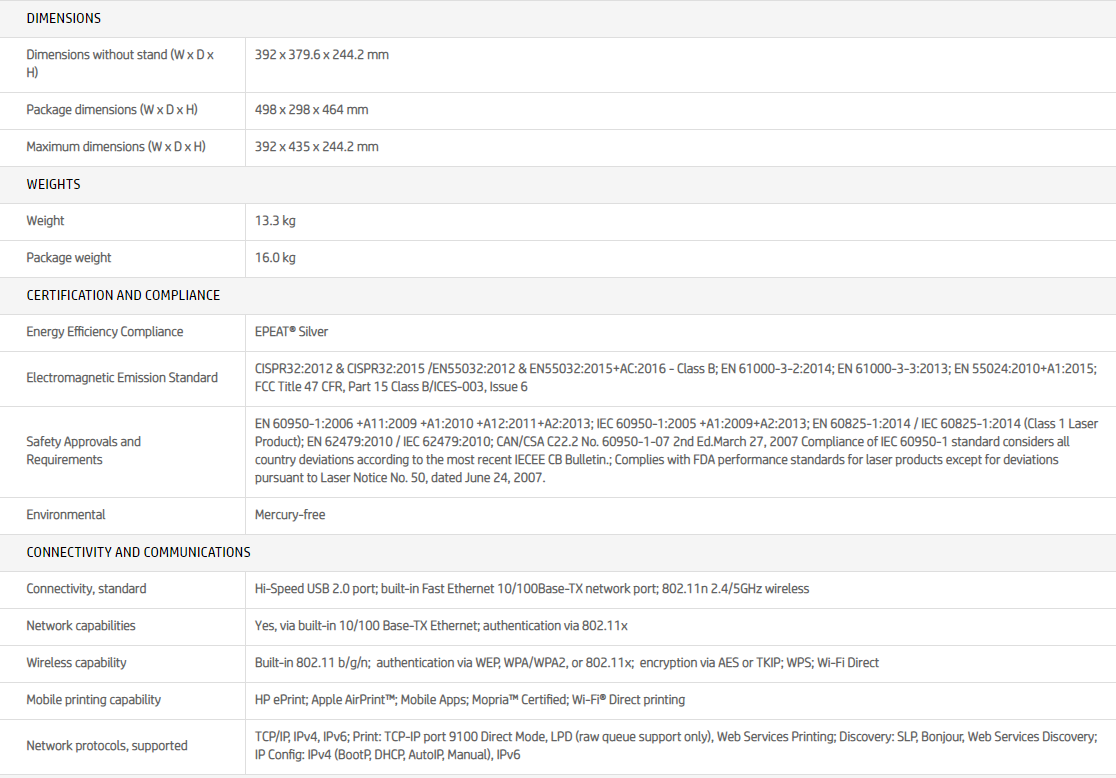The height and width of the screenshot is (778, 1116).
Task: Click the Dimensions without stand label
Action: click(120, 64)
